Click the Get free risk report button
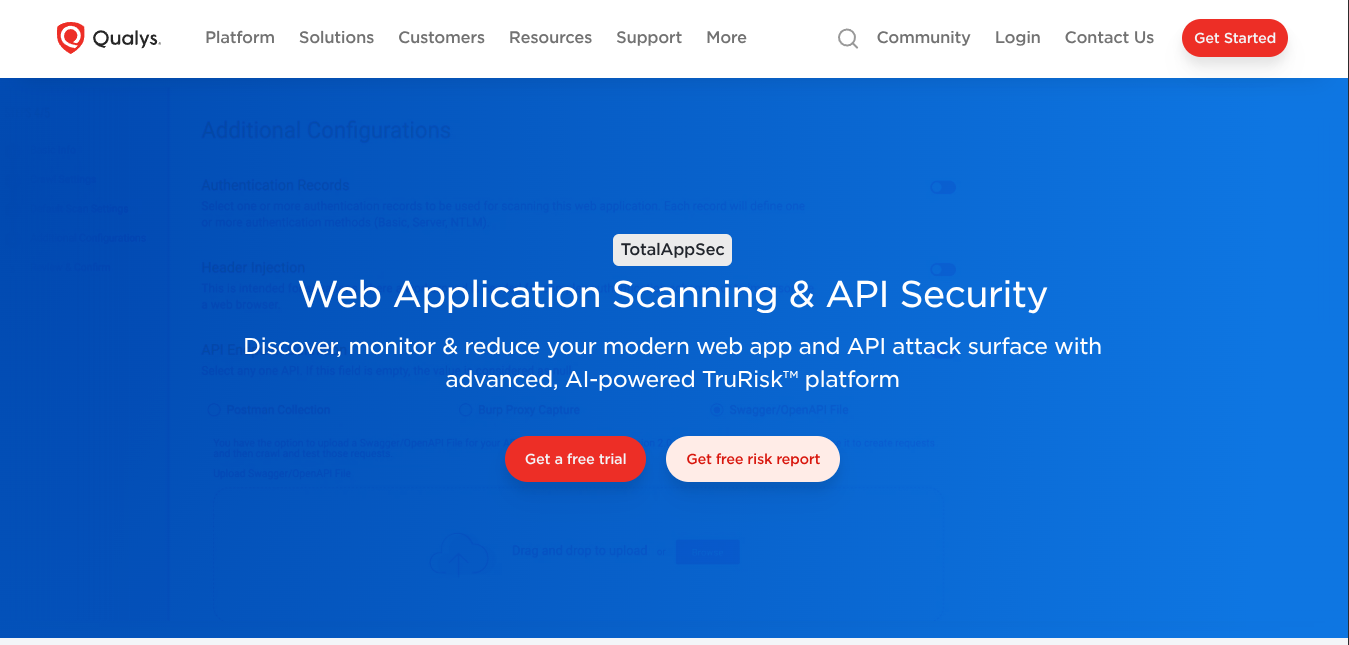 click(752, 459)
